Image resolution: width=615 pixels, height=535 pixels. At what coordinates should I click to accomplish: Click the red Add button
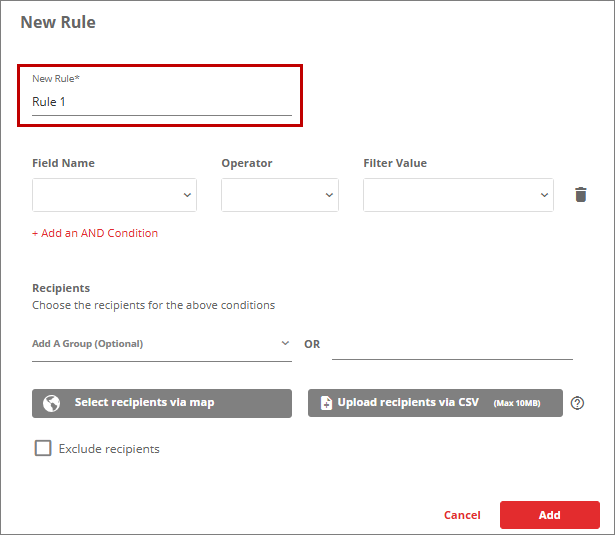pyautogui.click(x=549, y=515)
